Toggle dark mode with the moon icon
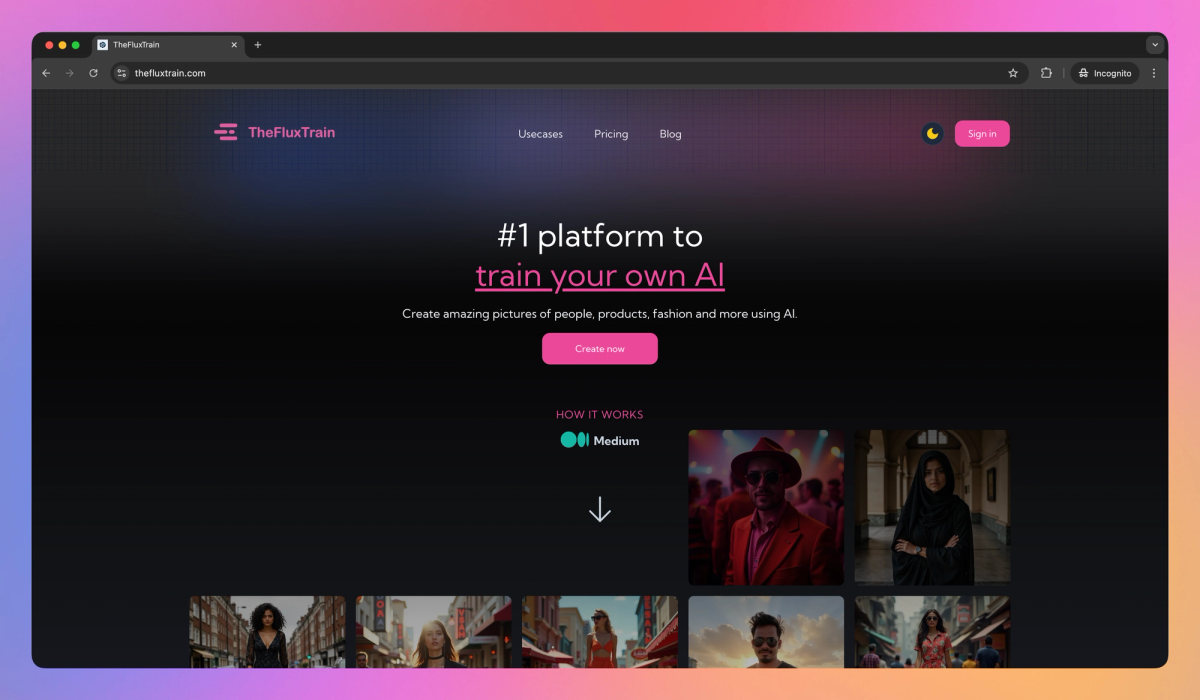Screen dimensions: 1200x700 931,132
